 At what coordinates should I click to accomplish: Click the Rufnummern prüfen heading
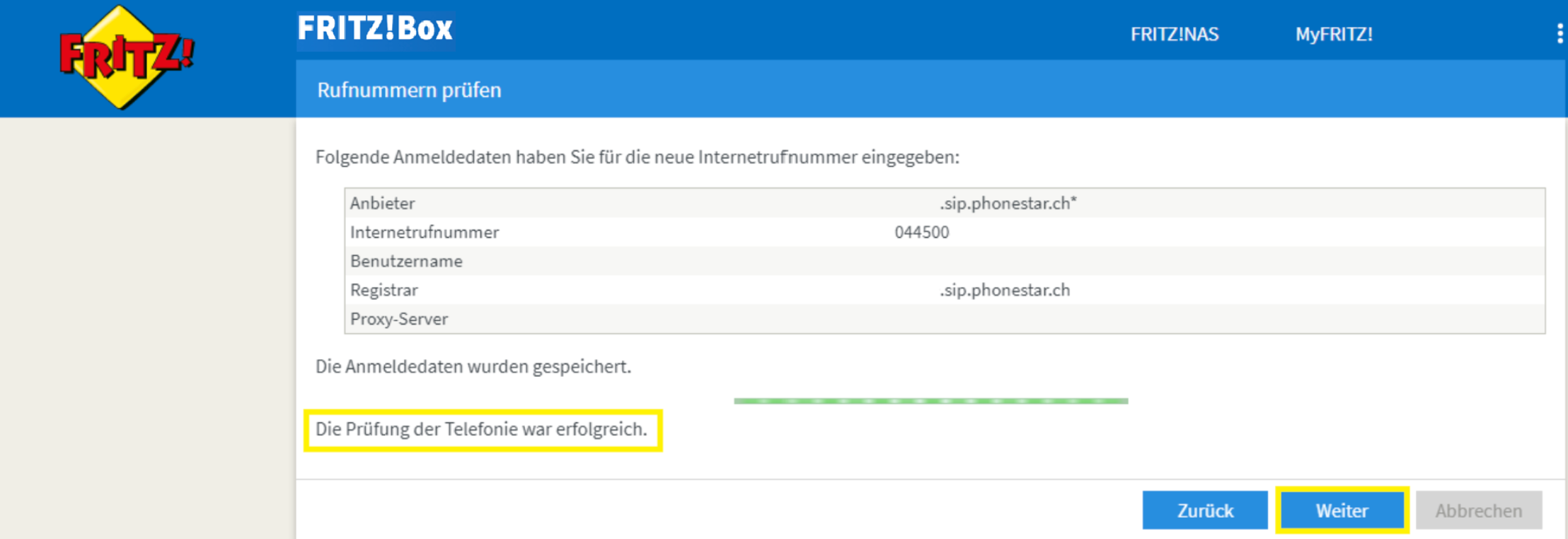tap(409, 90)
